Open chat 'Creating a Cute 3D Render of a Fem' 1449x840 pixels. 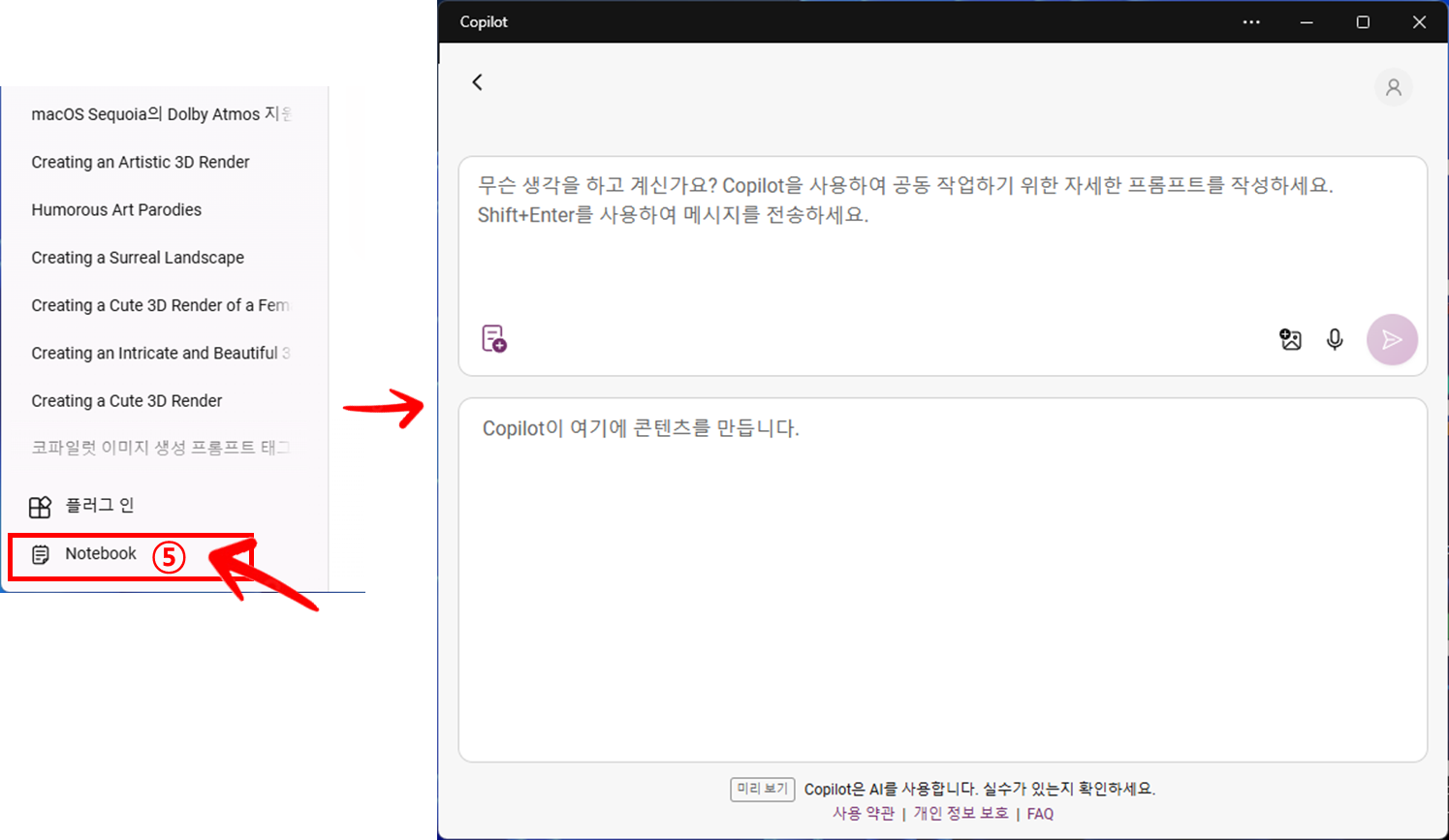click(161, 305)
